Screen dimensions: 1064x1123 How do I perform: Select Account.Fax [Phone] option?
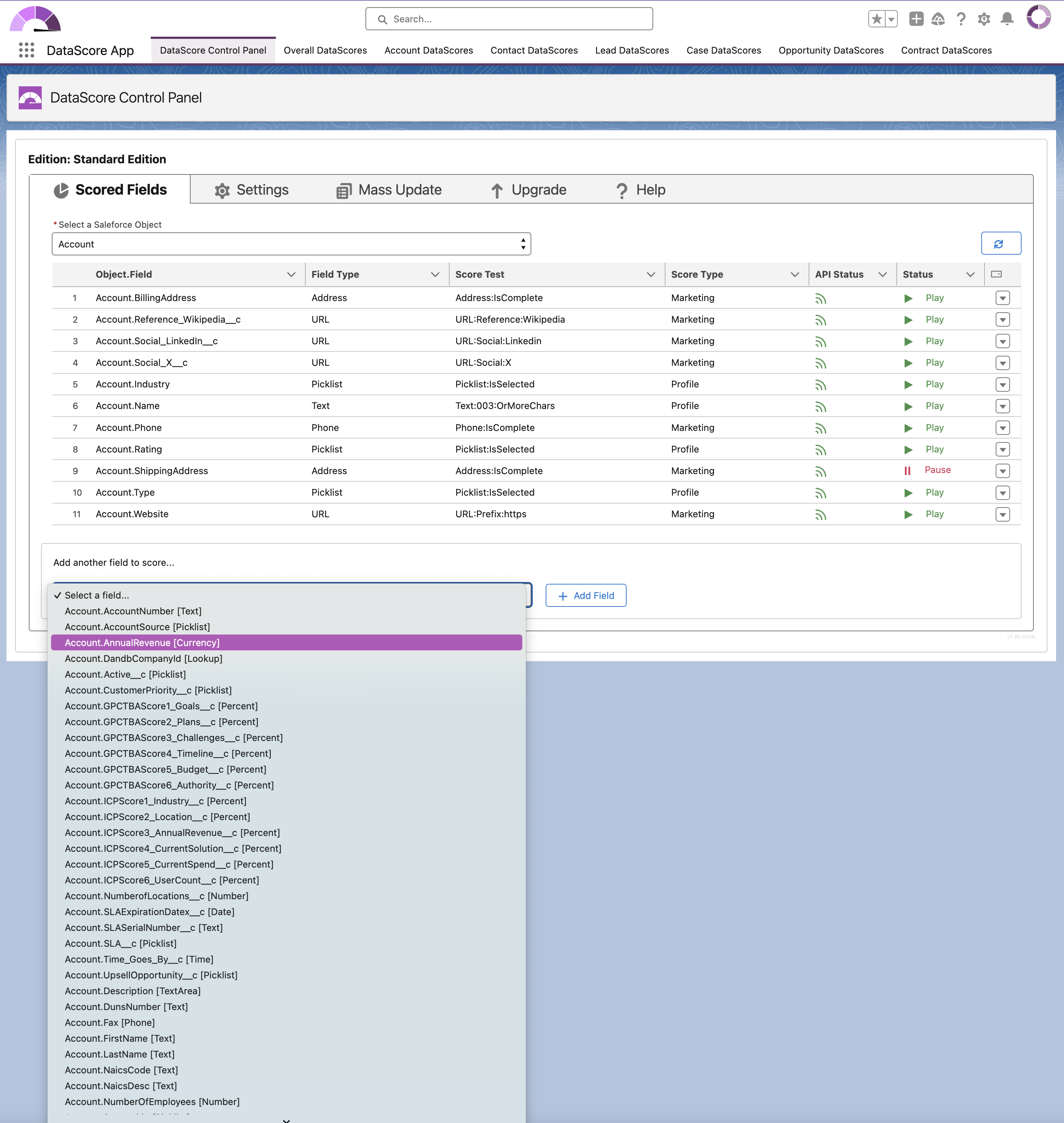(286, 1023)
